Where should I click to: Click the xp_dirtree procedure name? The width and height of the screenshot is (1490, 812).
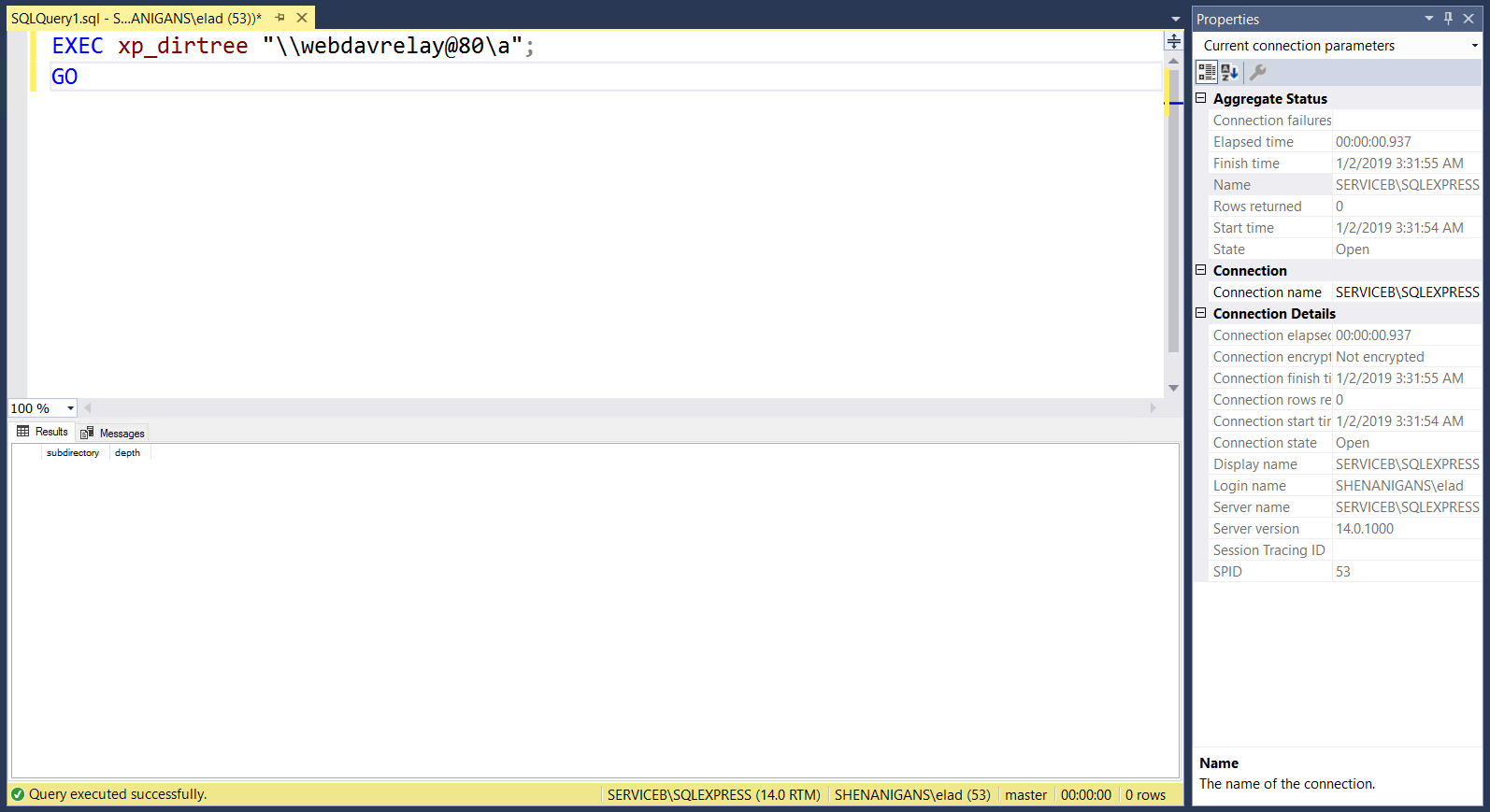click(x=183, y=46)
